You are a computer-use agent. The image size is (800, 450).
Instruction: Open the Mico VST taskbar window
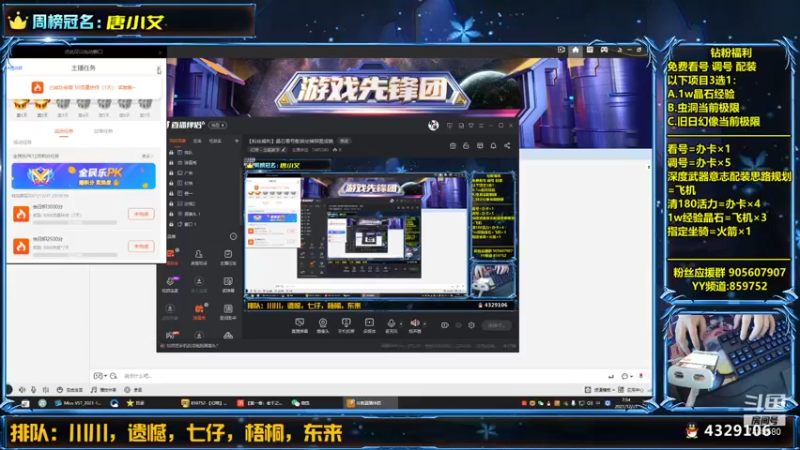78,403
